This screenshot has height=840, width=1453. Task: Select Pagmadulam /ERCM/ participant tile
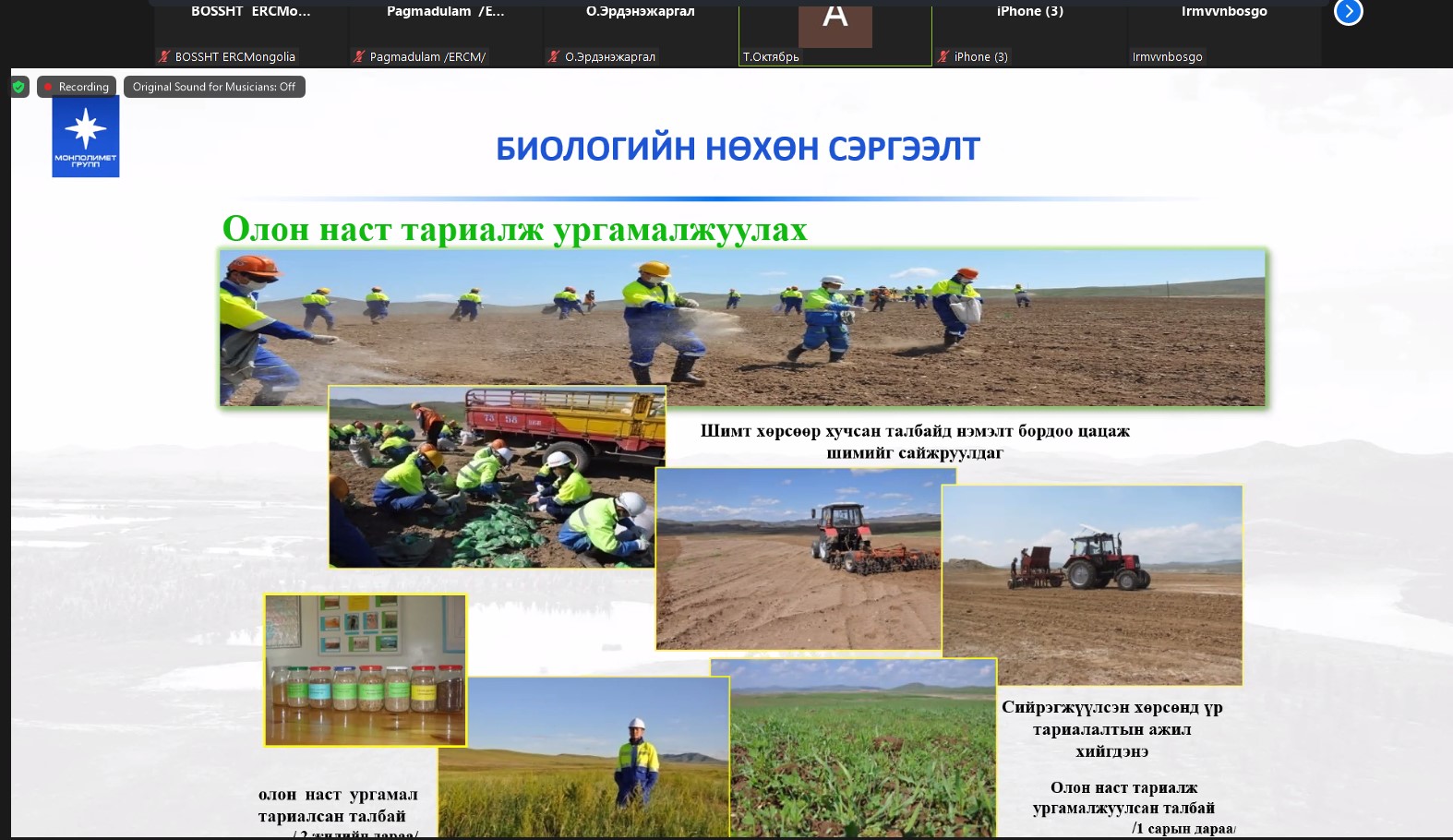pos(445,33)
